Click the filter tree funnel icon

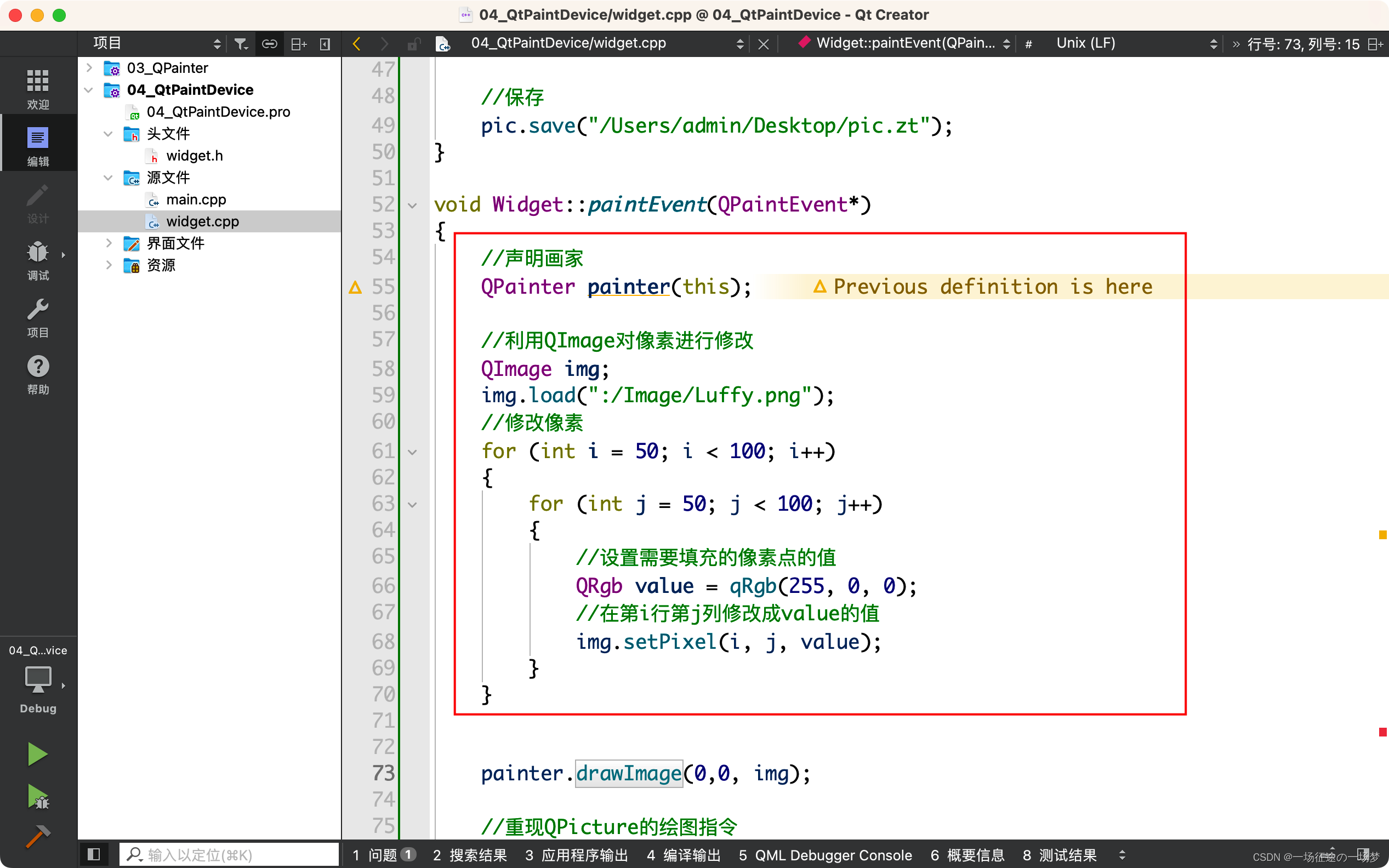[241, 44]
